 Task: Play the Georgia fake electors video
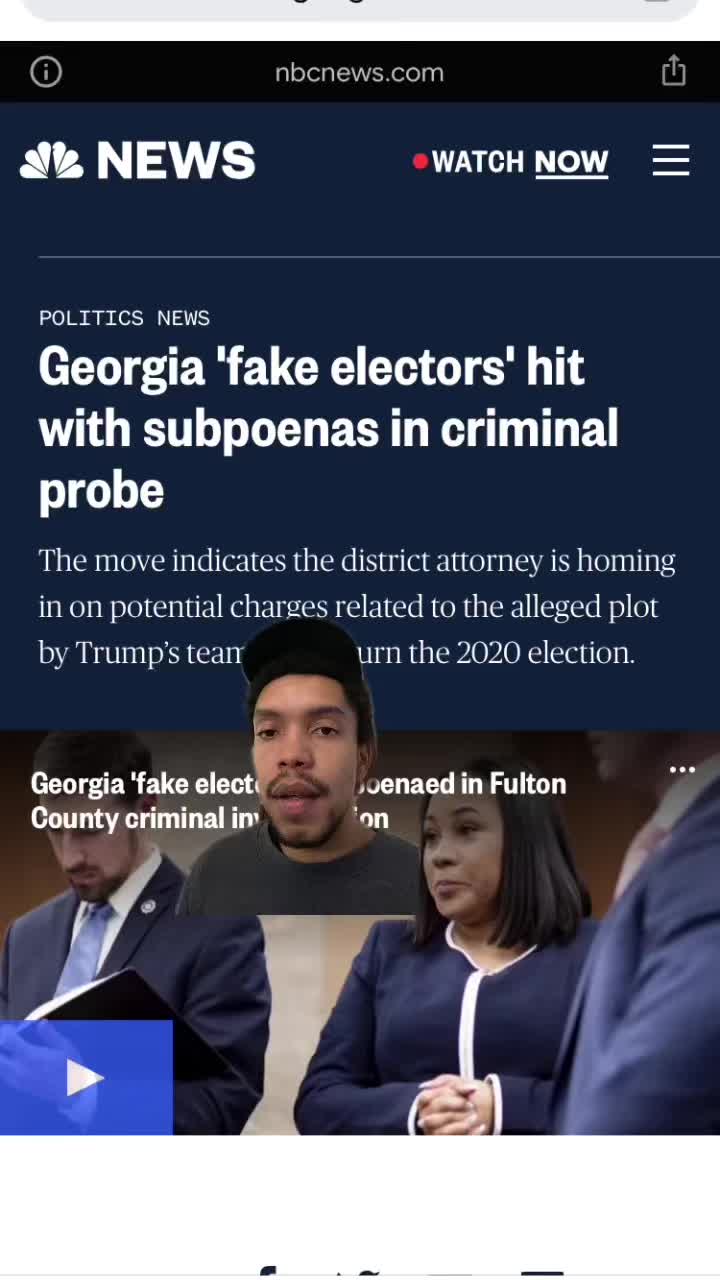pyautogui.click(x=86, y=1078)
